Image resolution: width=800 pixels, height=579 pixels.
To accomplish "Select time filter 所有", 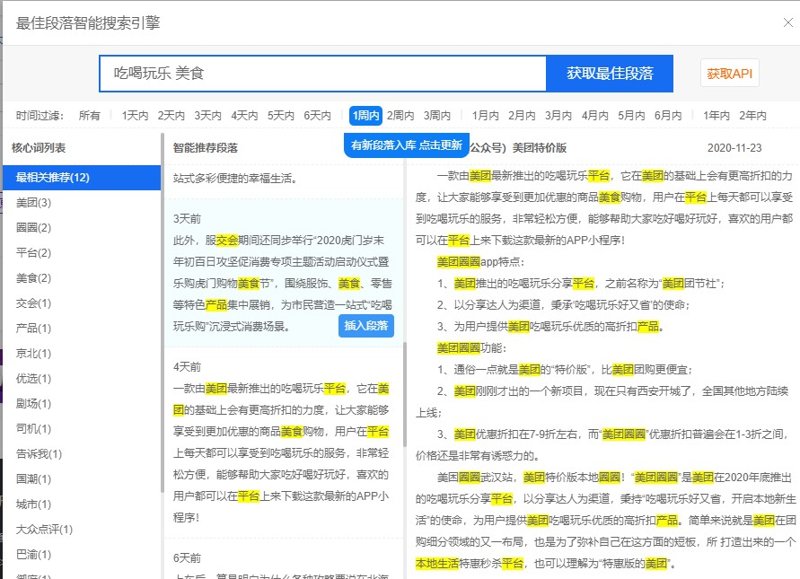I will tap(89, 115).
